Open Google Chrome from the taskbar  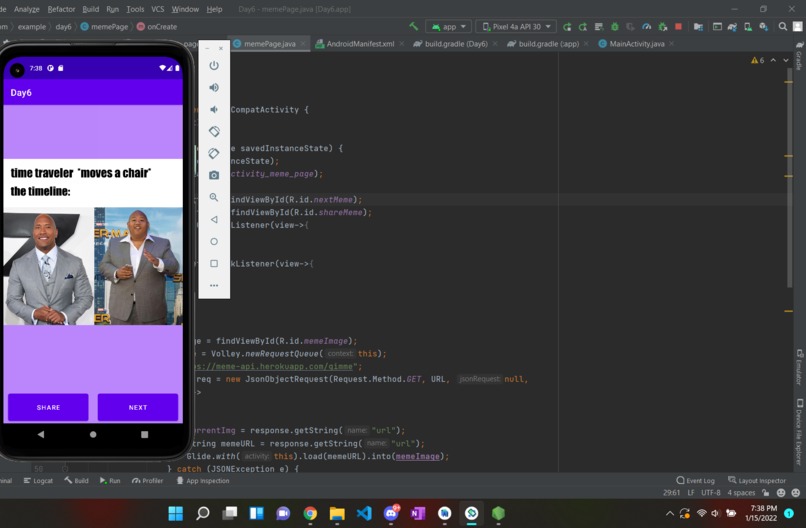click(x=310, y=513)
